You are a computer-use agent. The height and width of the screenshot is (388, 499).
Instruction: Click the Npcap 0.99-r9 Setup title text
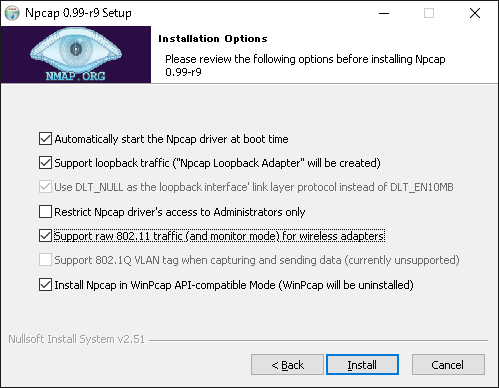click(x=78, y=13)
